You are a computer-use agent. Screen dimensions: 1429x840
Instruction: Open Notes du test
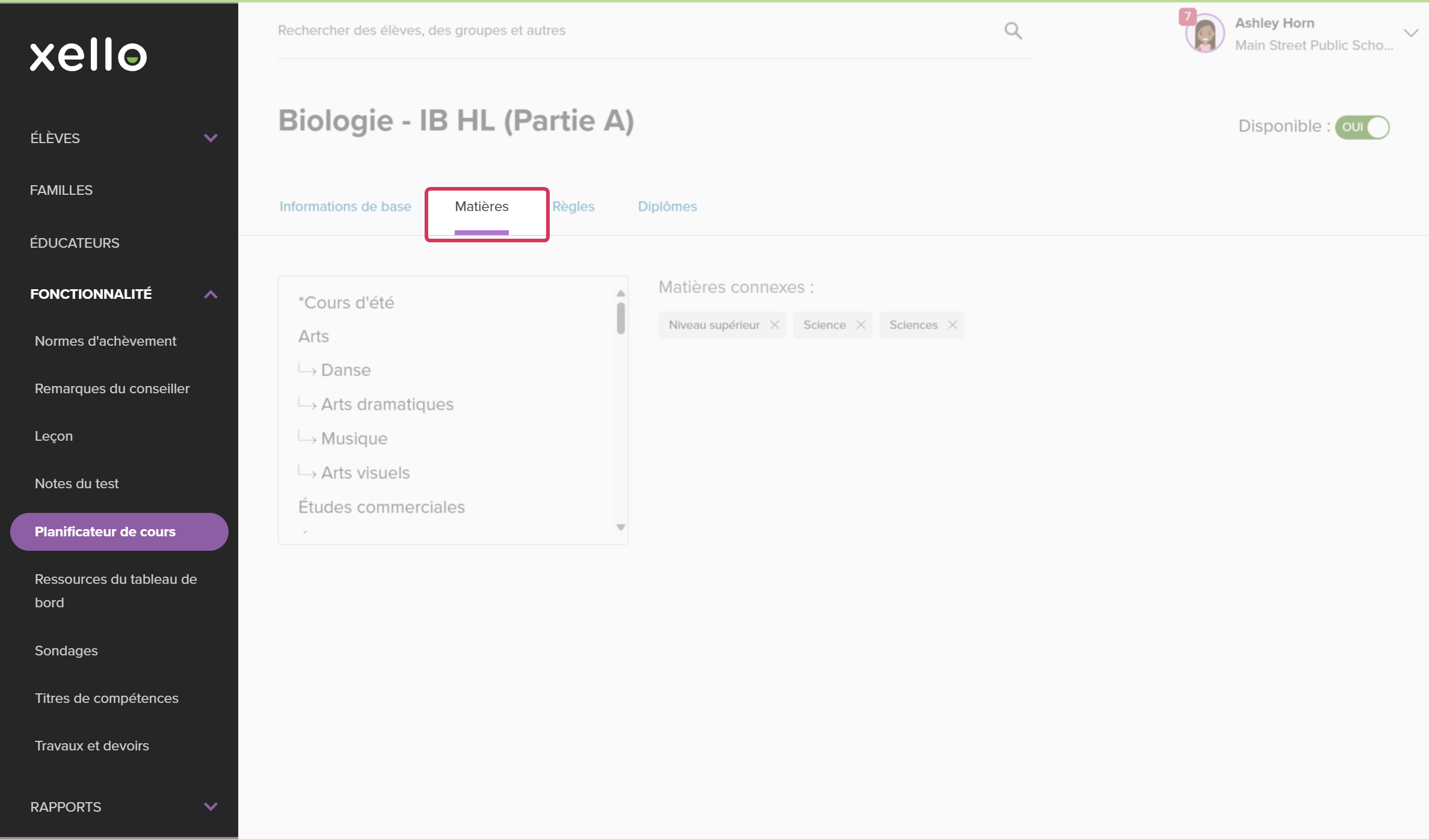click(x=76, y=483)
